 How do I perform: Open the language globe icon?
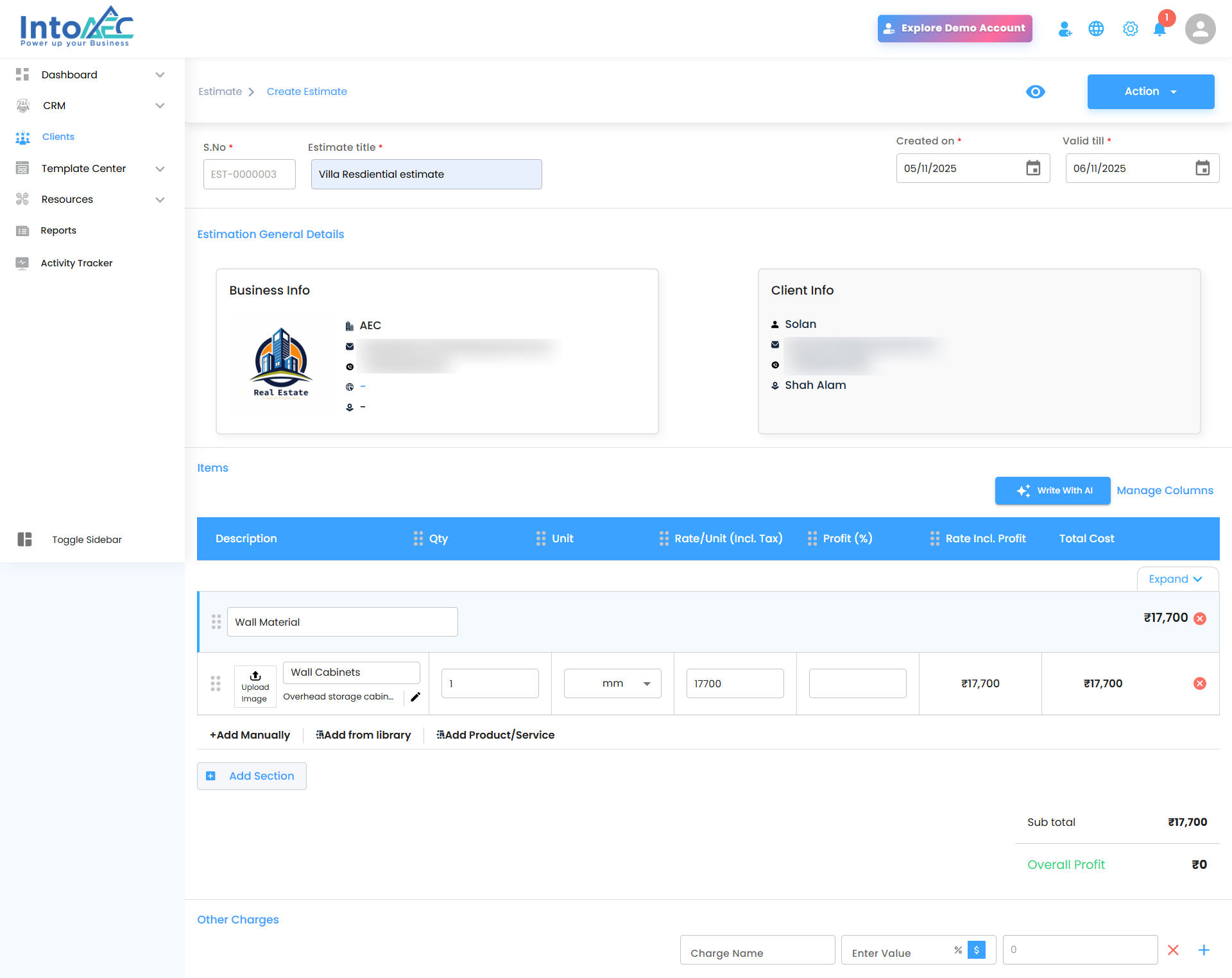pyautogui.click(x=1096, y=29)
